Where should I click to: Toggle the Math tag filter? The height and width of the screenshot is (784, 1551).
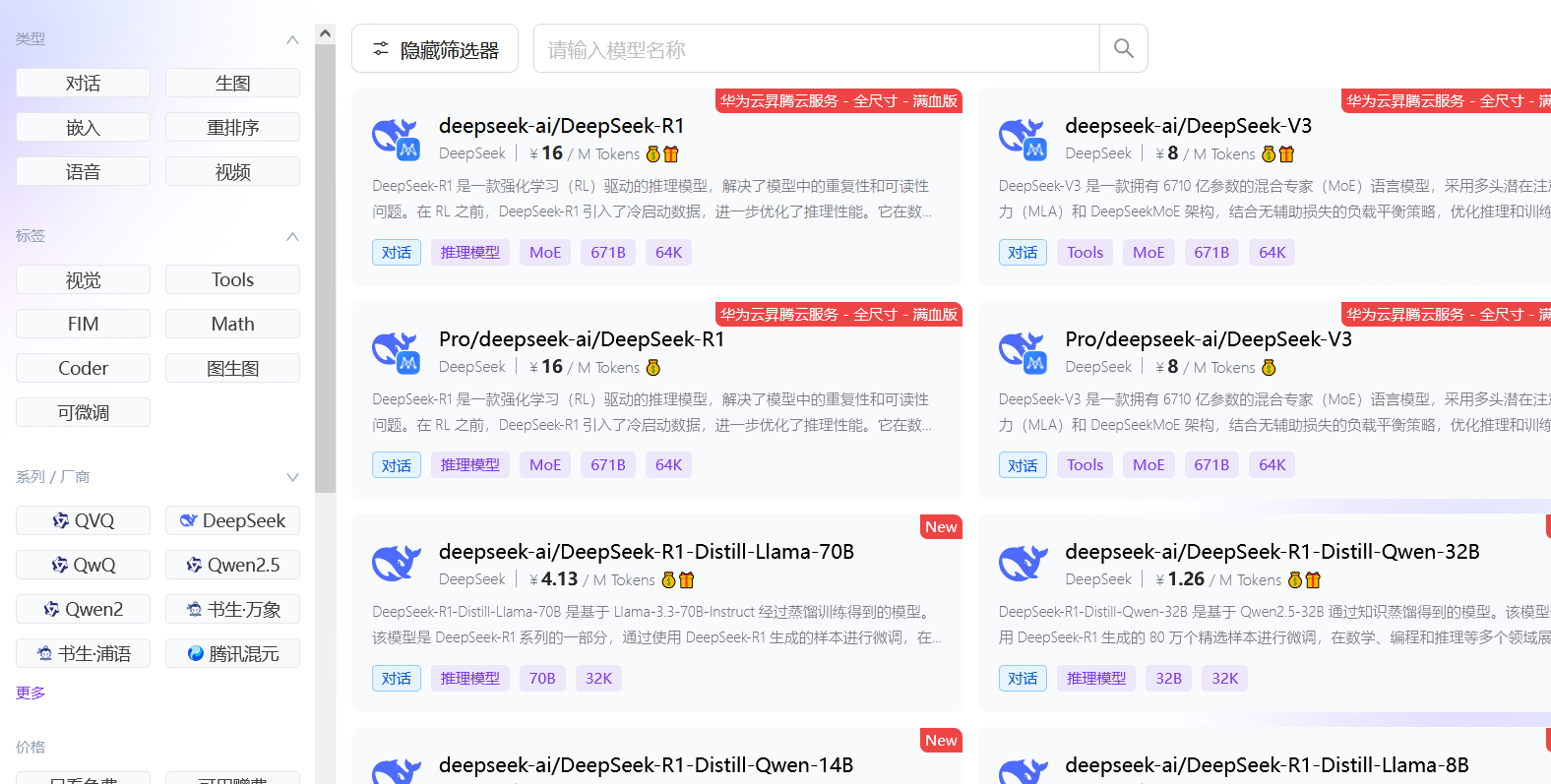point(232,324)
